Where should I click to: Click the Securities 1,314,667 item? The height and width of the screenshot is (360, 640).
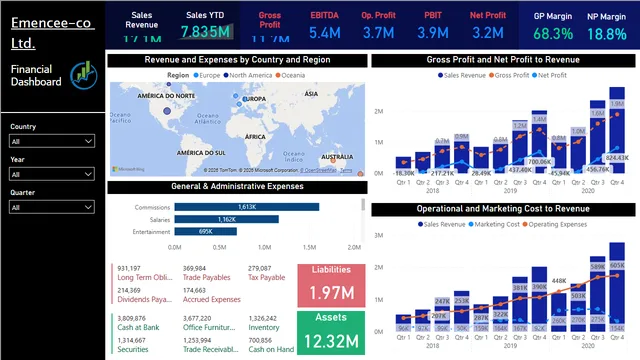click(x=133, y=345)
